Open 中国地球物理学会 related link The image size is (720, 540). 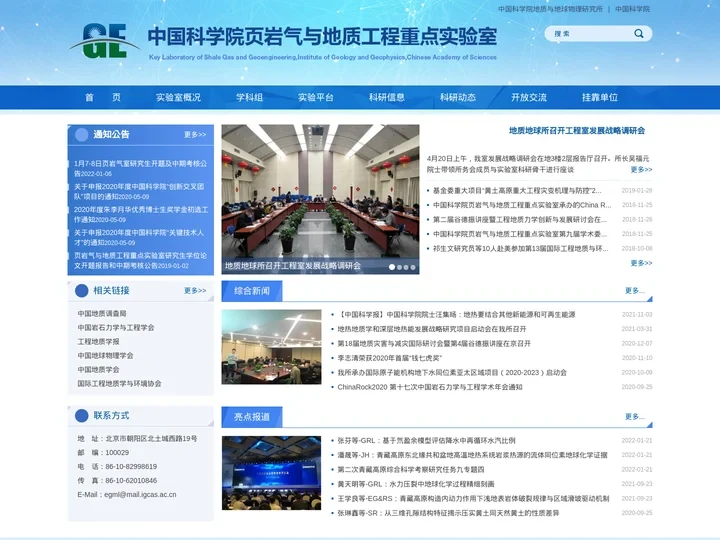pyautogui.click(x=105, y=355)
